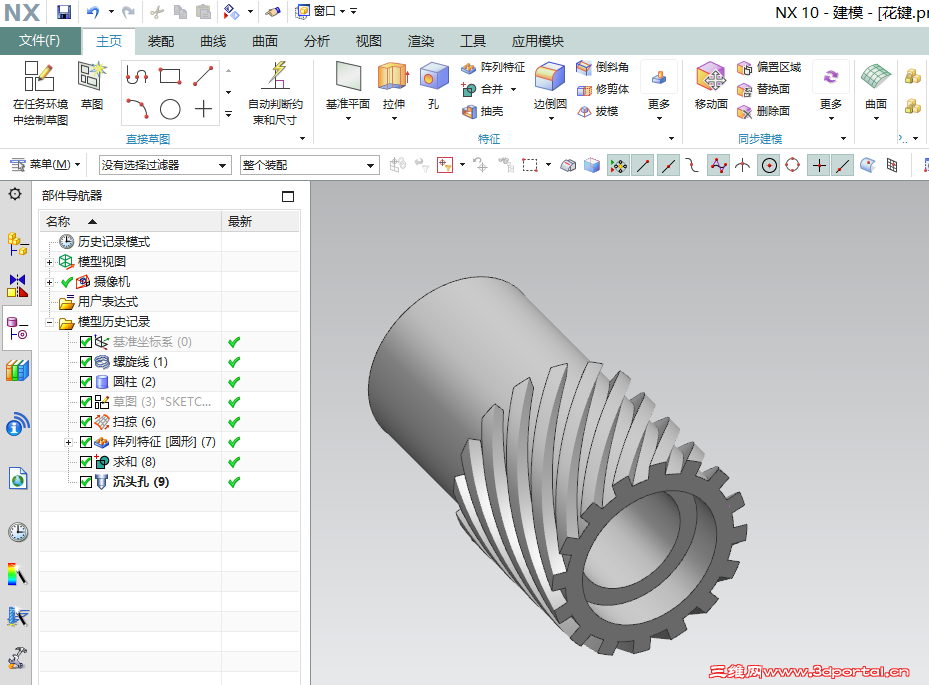Click the Save icon in title bar
The height and width of the screenshot is (685, 929).
coord(63,11)
